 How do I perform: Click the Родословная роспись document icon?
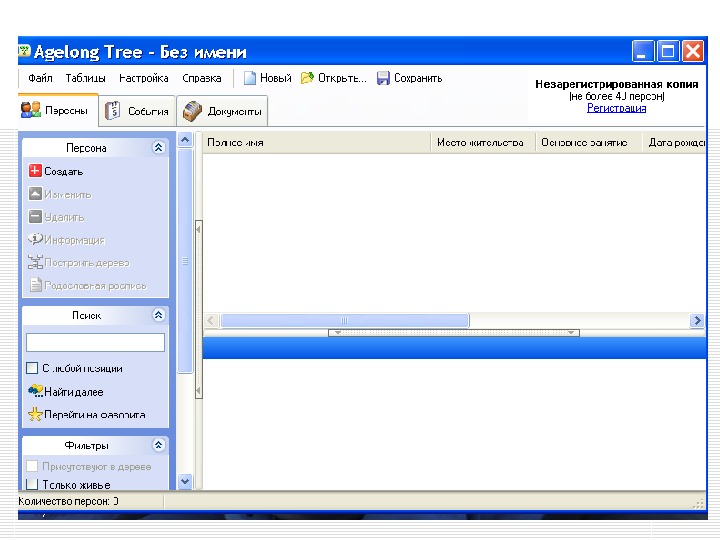[x=35, y=285]
